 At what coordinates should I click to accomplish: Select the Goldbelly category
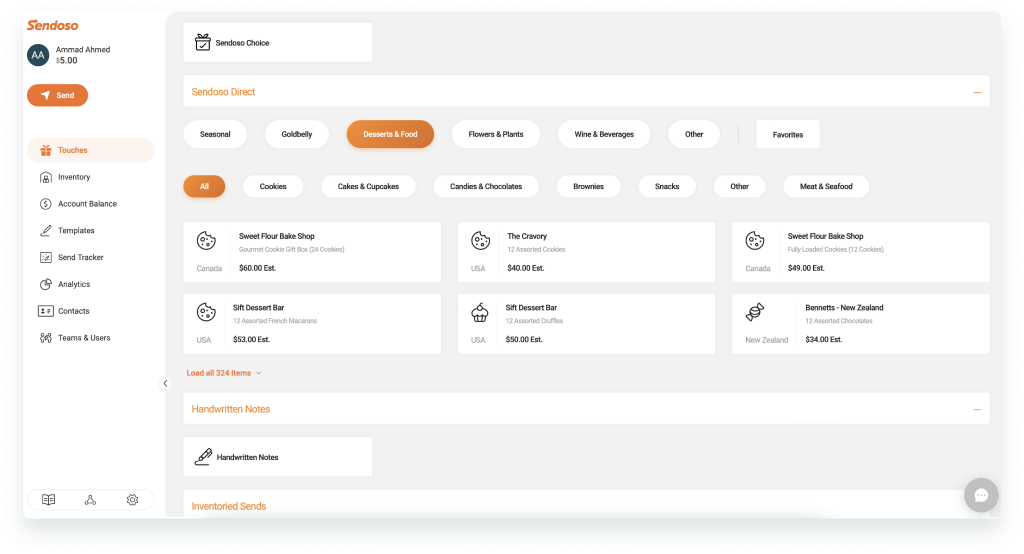pos(296,134)
